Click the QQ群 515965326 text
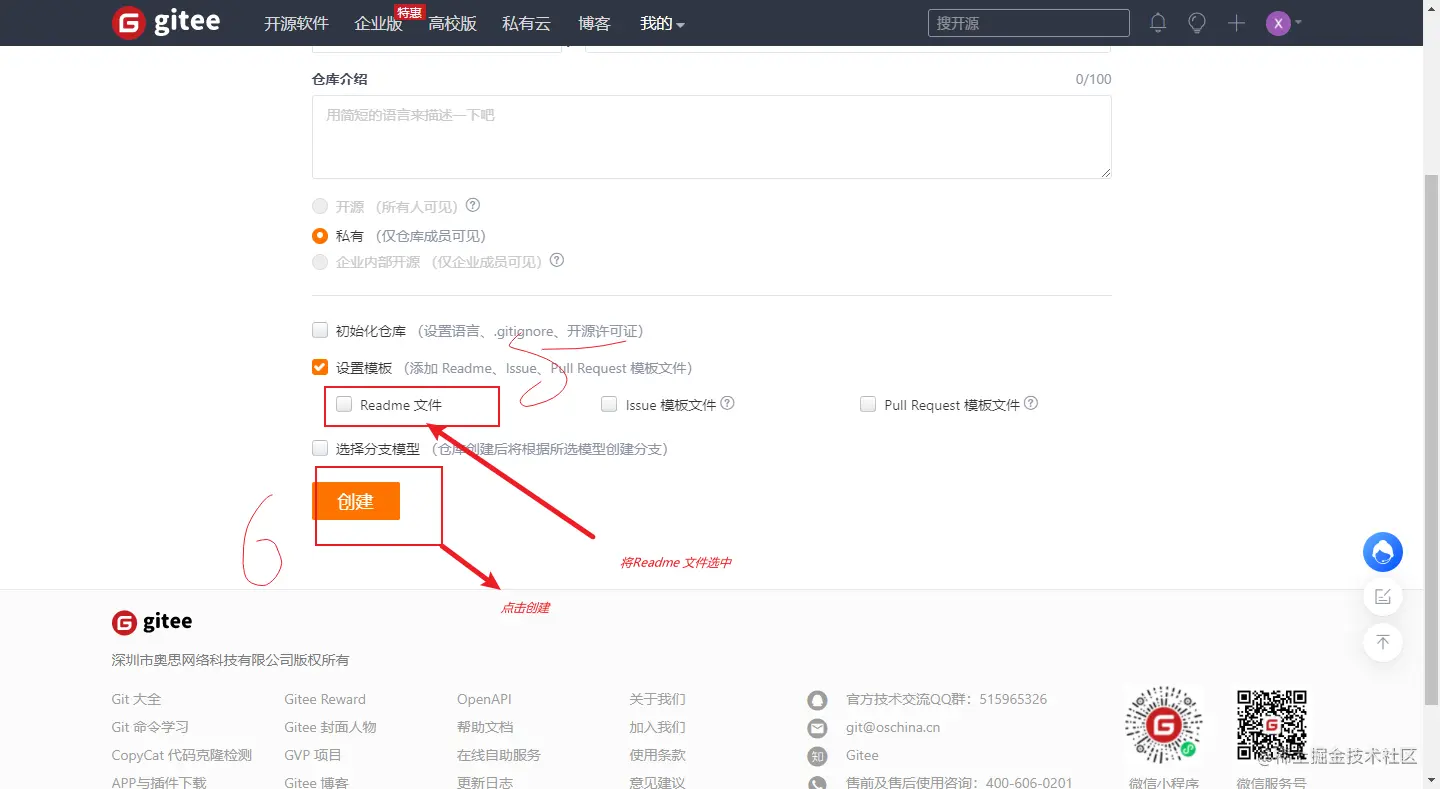 (946, 699)
